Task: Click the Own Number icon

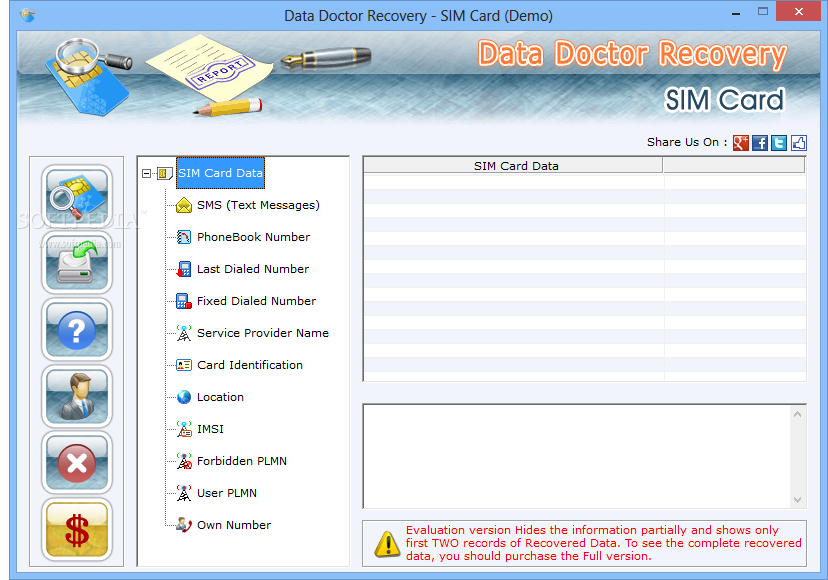Action: (184, 525)
